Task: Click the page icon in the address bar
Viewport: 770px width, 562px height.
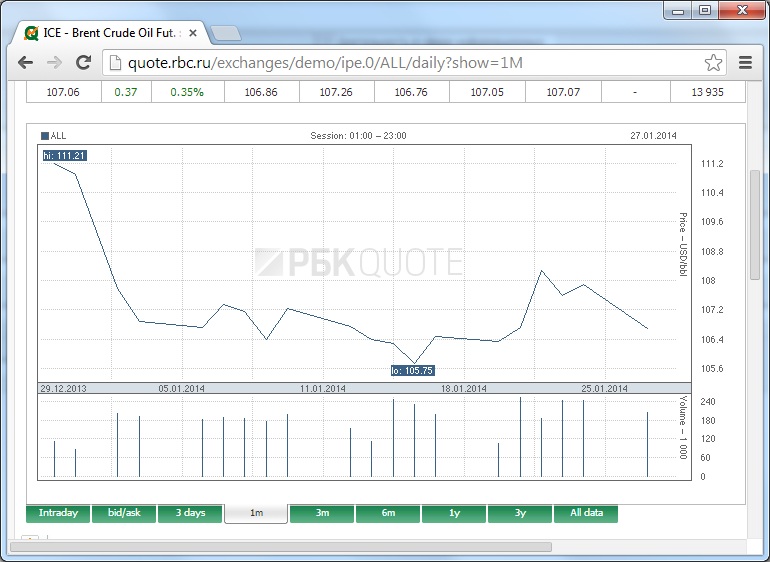Action: 115,63
